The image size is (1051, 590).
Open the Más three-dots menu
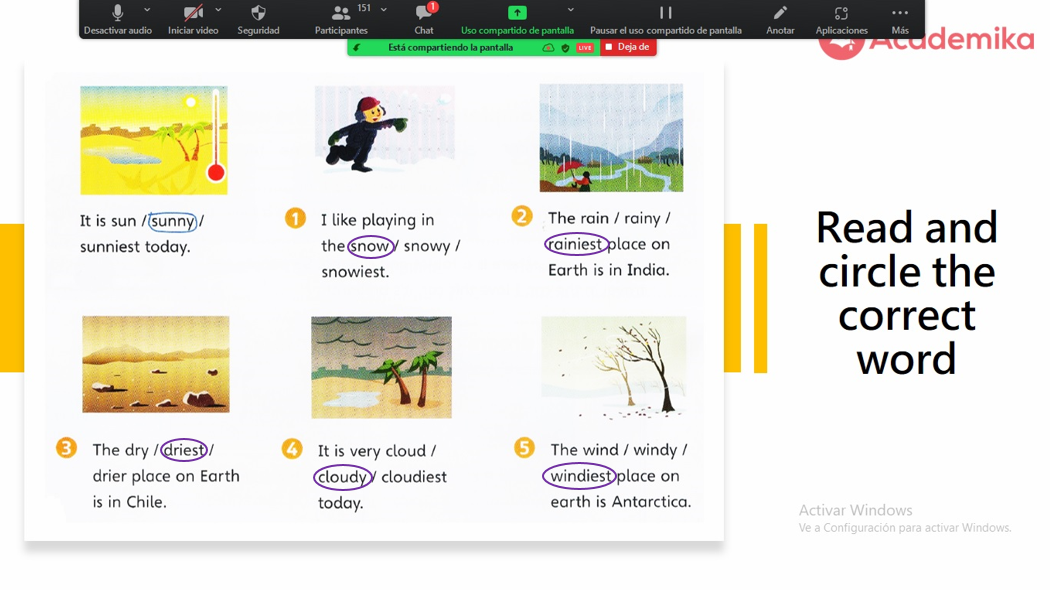click(x=900, y=19)
